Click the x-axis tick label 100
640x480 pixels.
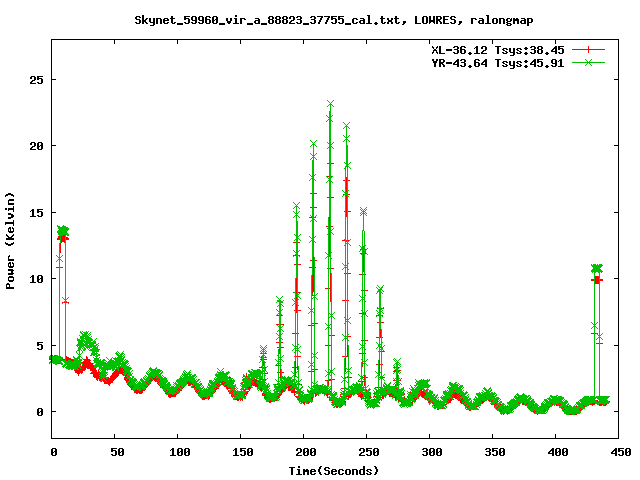(x=180, y=452)
